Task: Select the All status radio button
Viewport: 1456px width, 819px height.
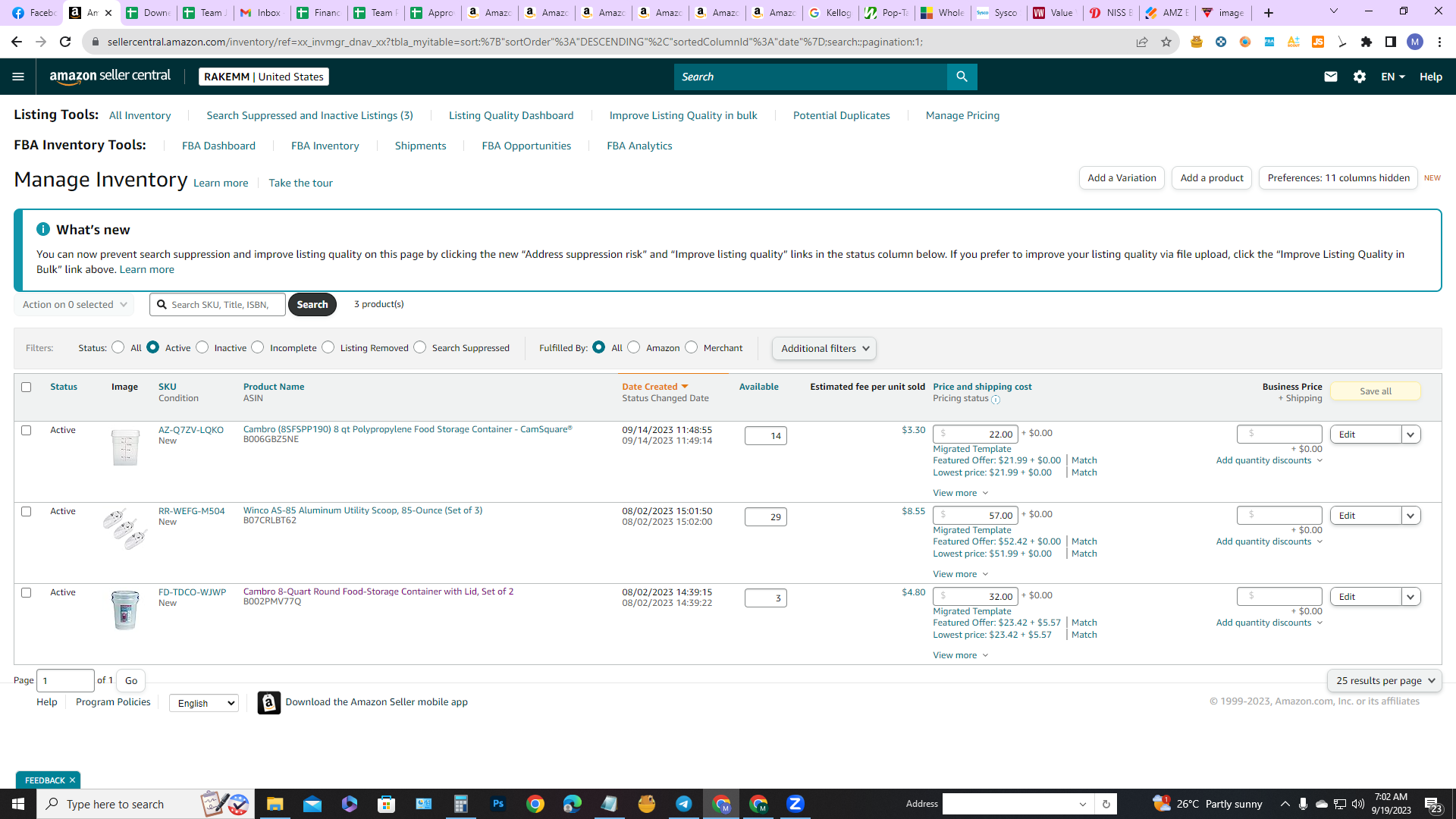Action: coord(118,347)
